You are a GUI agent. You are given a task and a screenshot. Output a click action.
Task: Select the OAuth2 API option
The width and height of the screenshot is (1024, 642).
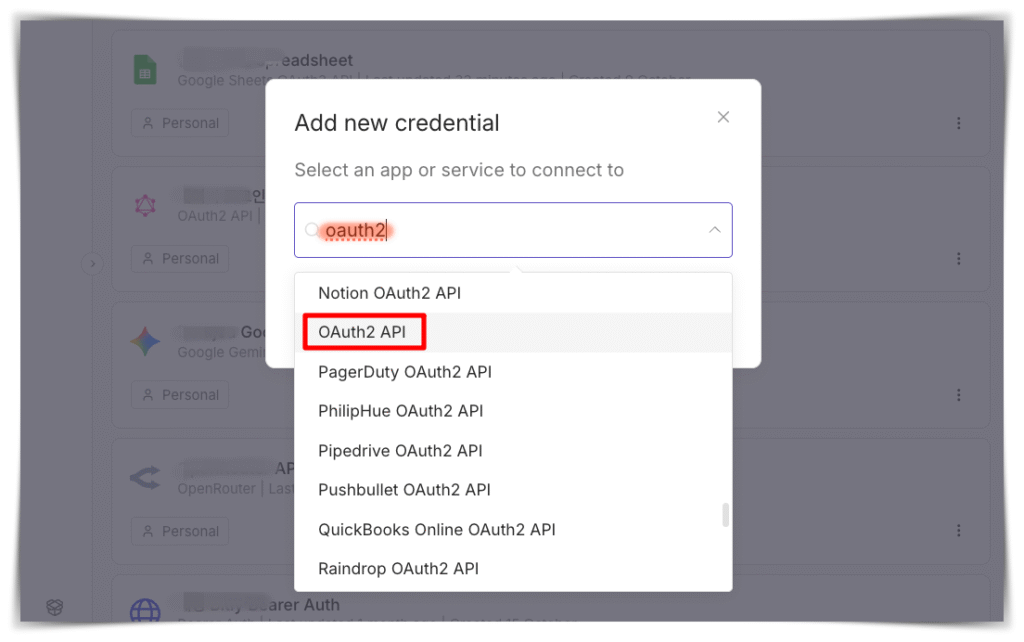tap(362, 332)
